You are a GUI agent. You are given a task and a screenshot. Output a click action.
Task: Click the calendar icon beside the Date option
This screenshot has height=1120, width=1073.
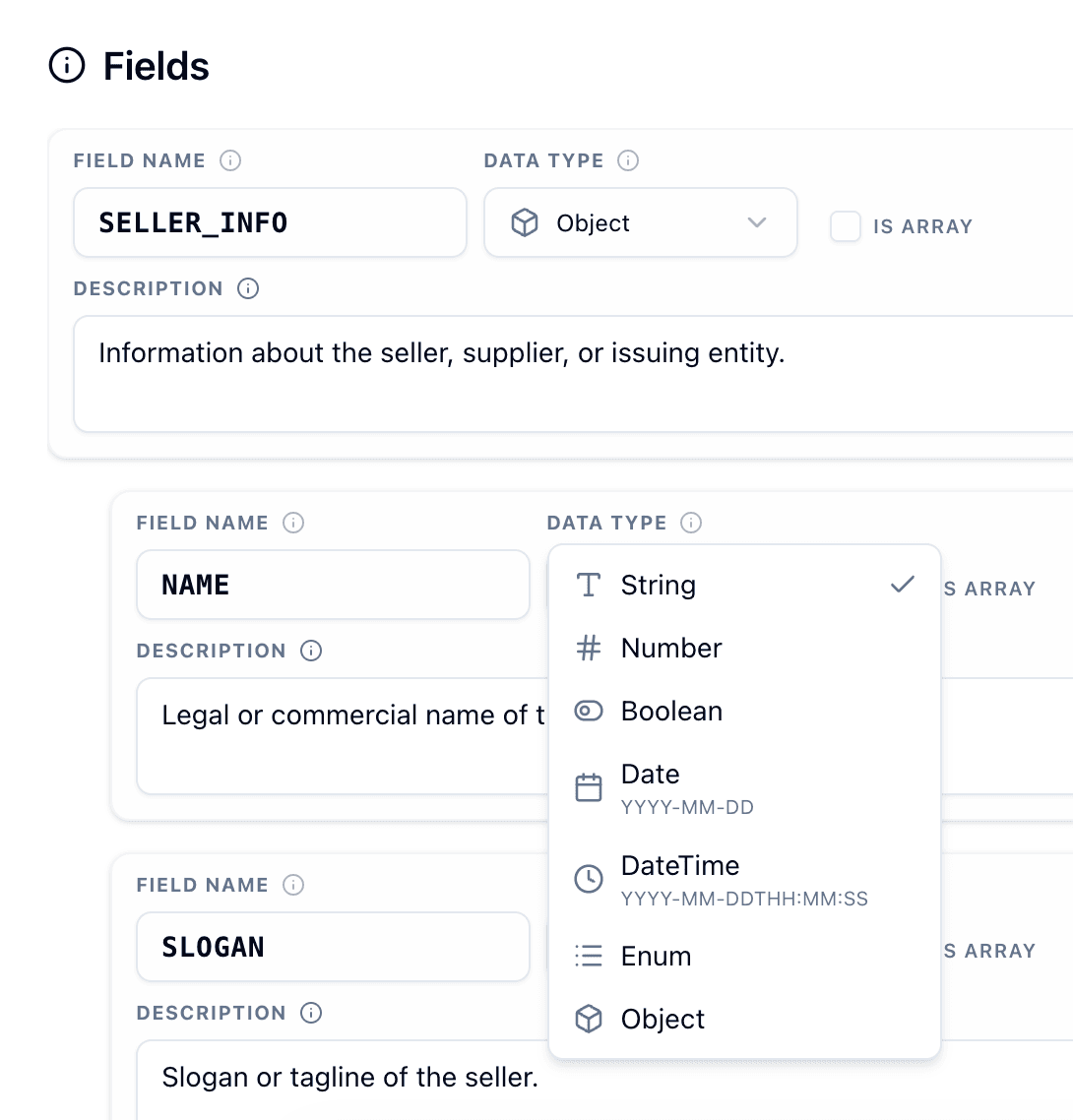587,786
